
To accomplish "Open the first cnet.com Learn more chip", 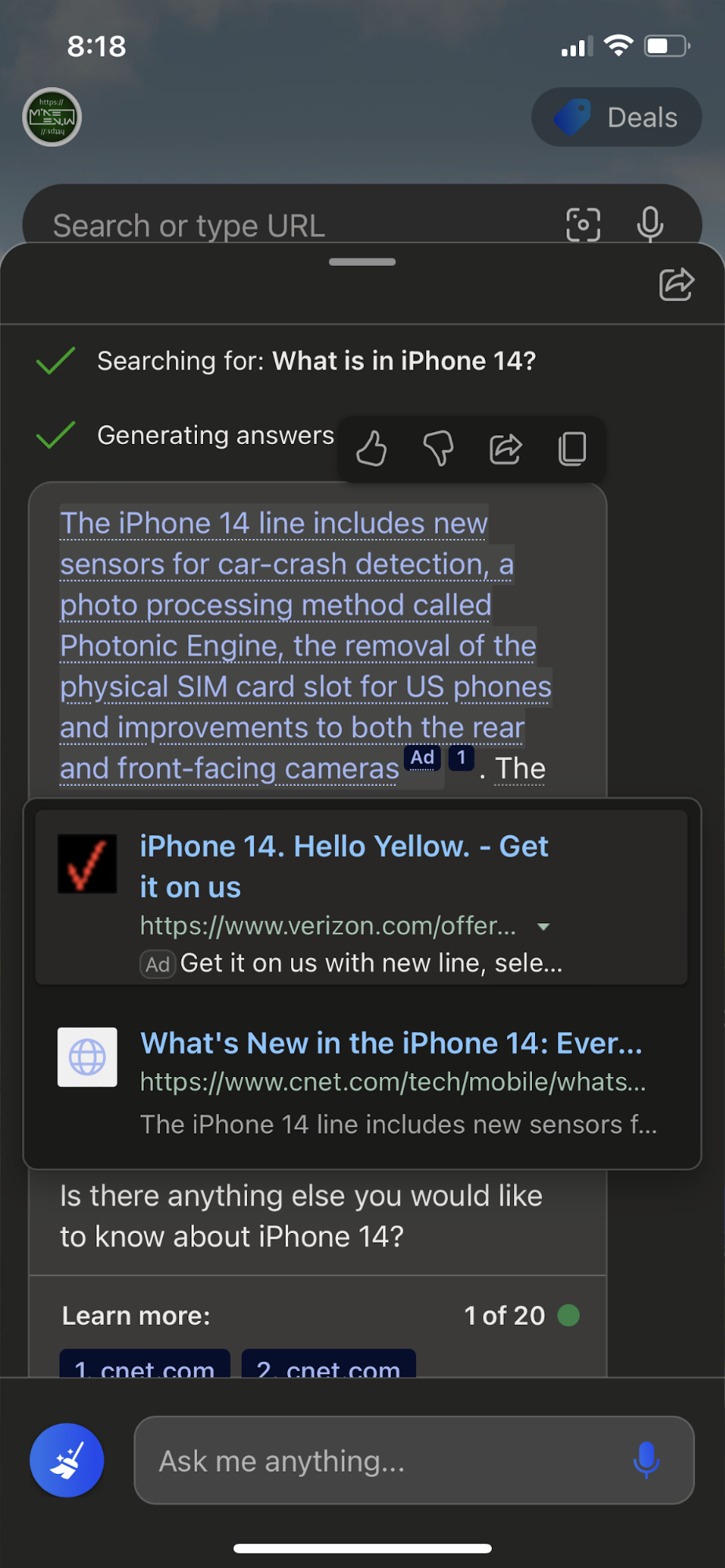I will coord(145,1365).
